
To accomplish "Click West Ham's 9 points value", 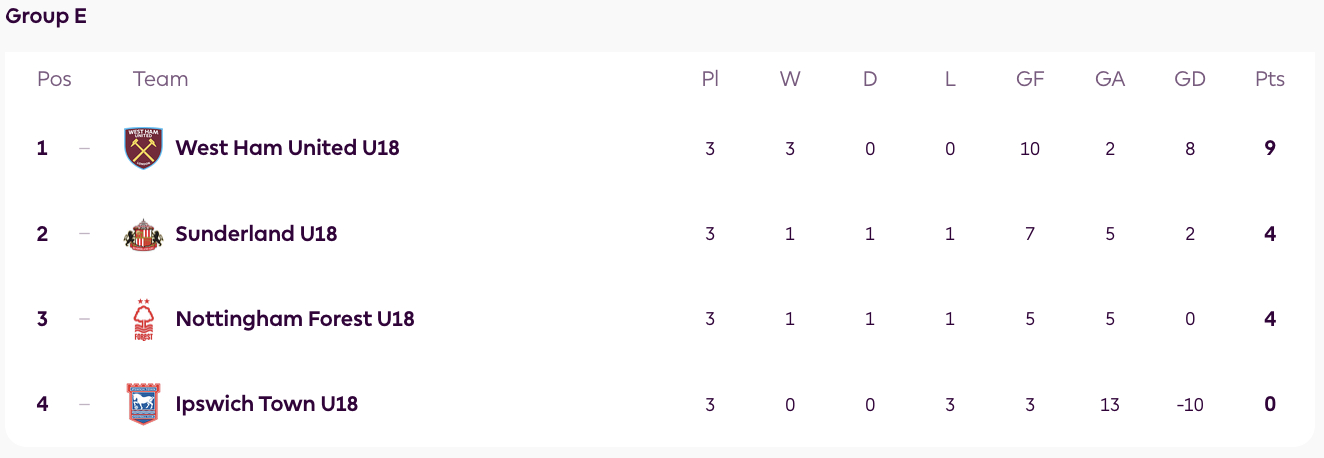I will pos(1270,148).
